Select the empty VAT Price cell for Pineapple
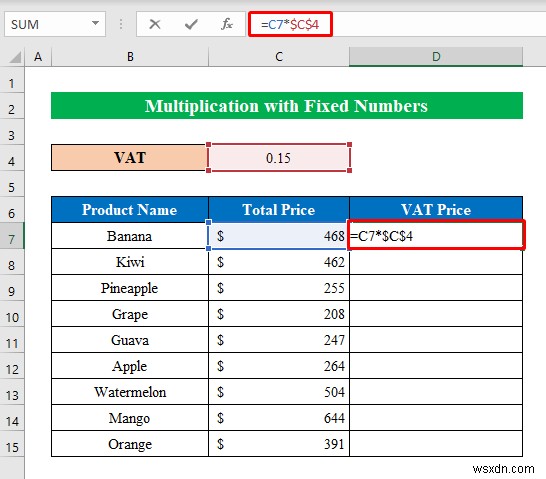Viewport: 546px width, 479px height. pyautogui.click(x=436, y=288)
